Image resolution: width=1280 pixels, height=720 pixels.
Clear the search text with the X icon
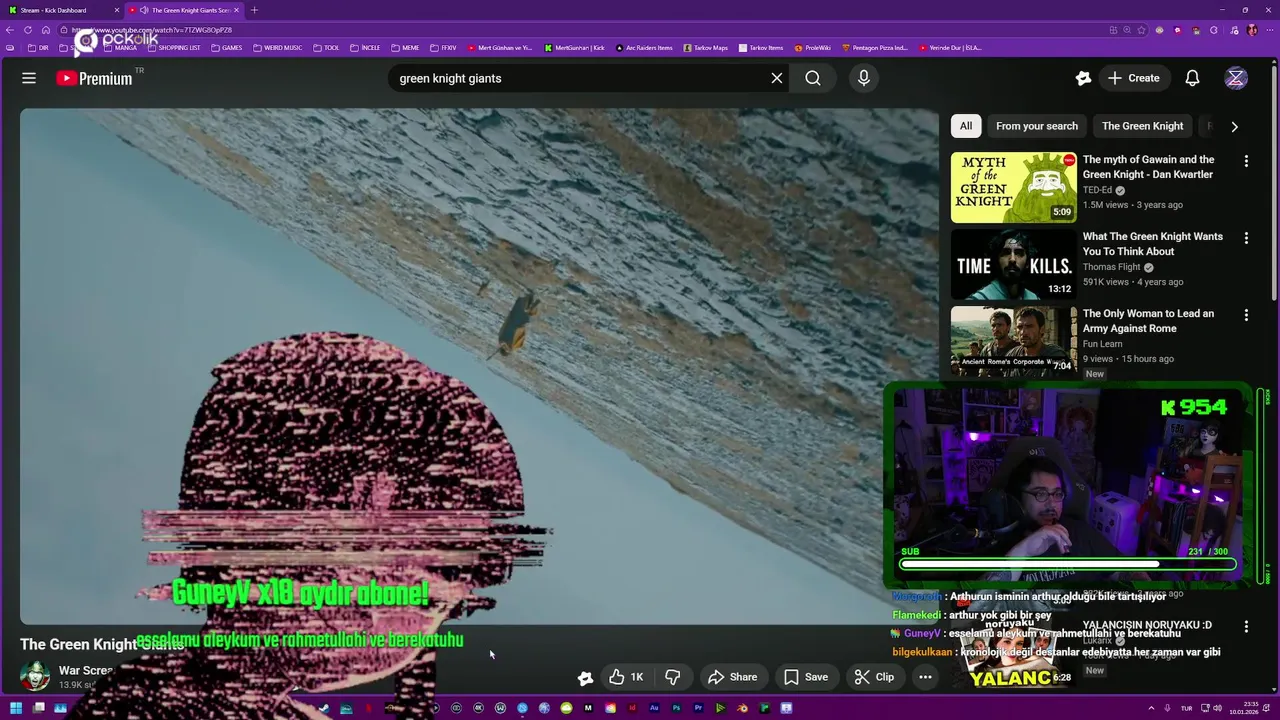(776, 78)
